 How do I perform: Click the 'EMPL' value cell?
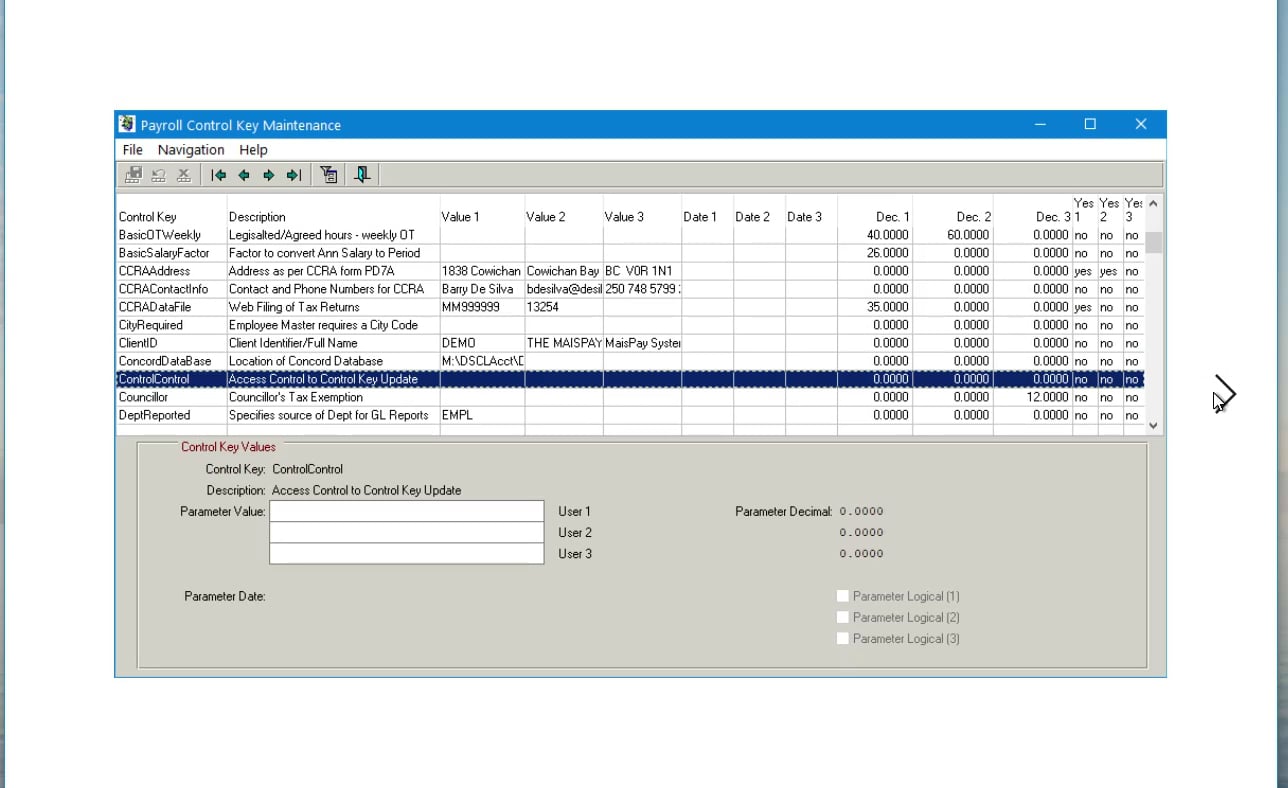482,415
